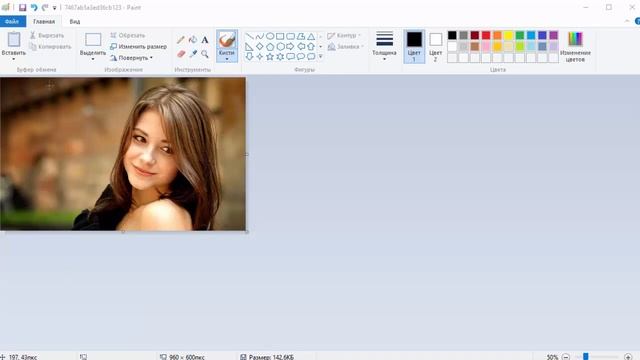Click Вырезать (Cut) button
Image resolution: width=640 pixels, height=360 pixels.
(x=47, y=36)
